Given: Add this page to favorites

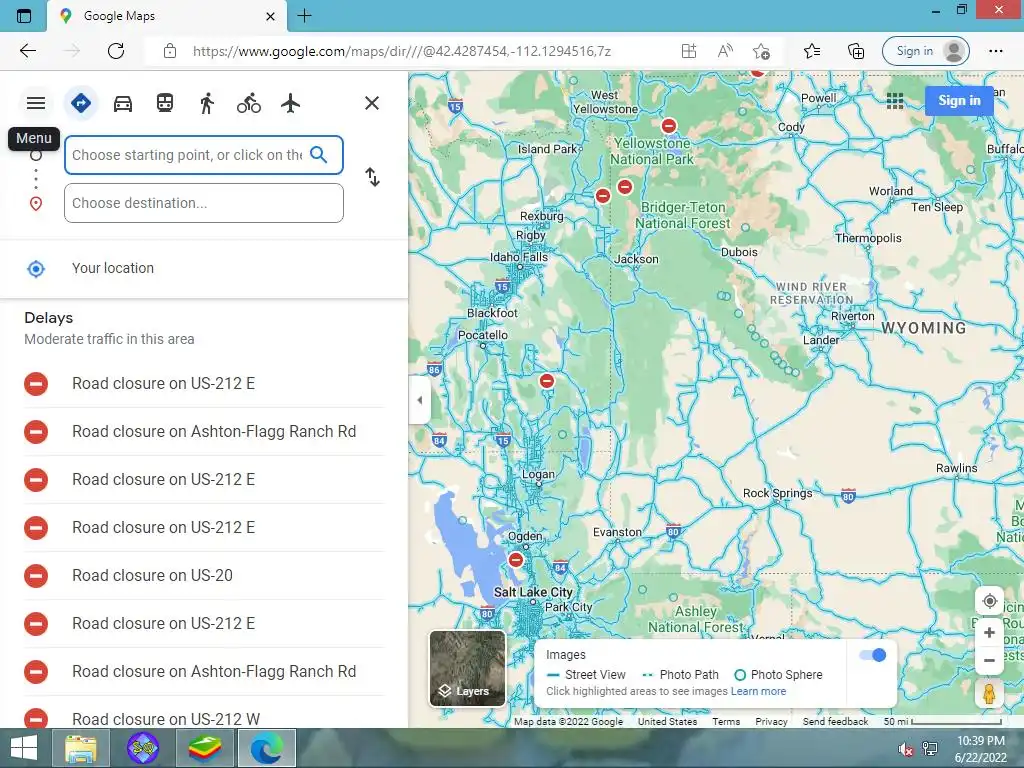Looking at the screenshot, I should pos(761,51).
